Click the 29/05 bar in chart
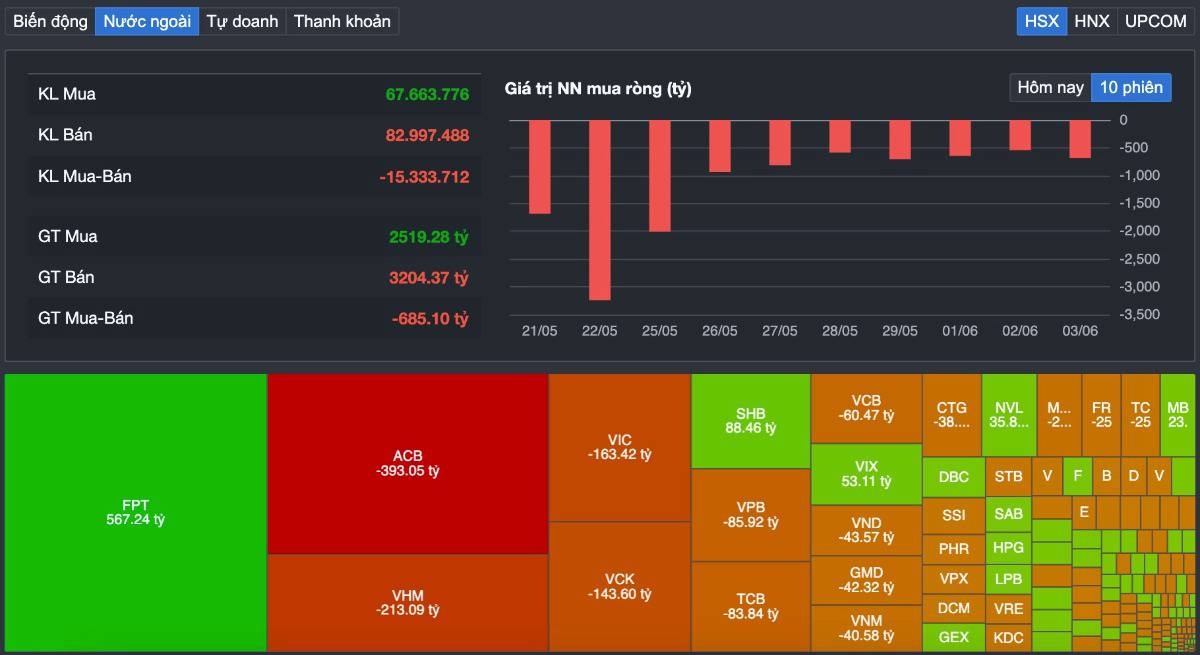 [900, 140]
